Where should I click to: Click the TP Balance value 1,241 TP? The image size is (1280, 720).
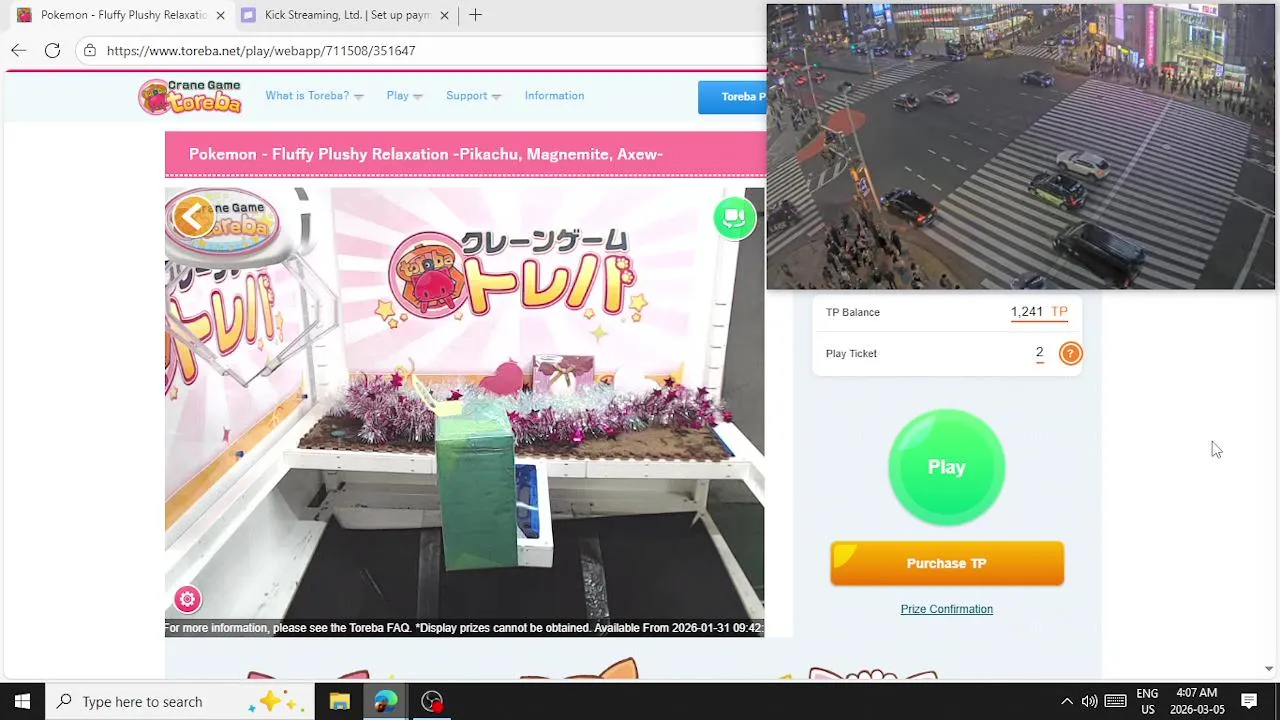coord(1039,312)
